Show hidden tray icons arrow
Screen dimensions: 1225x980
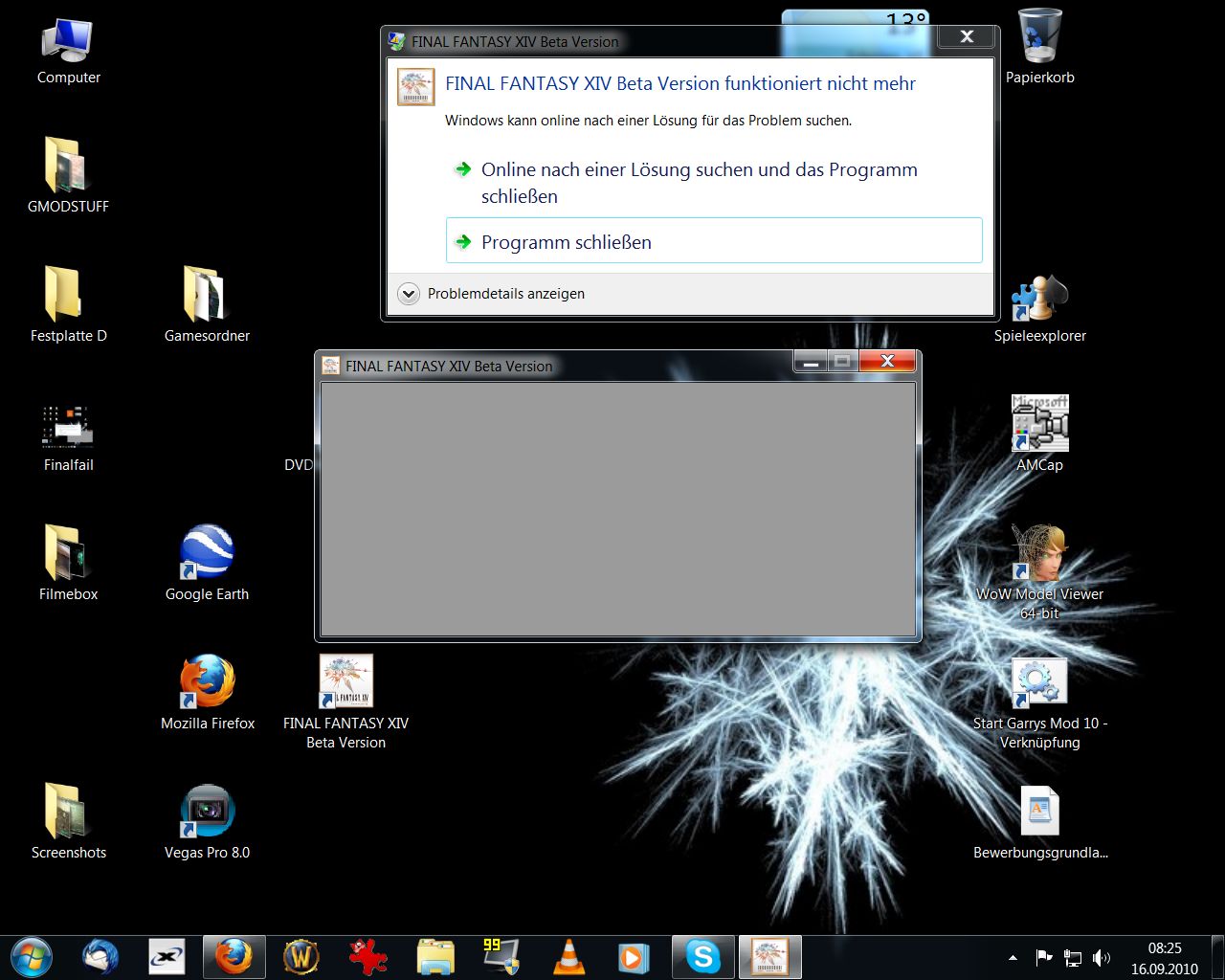[x=1013, y=958]
